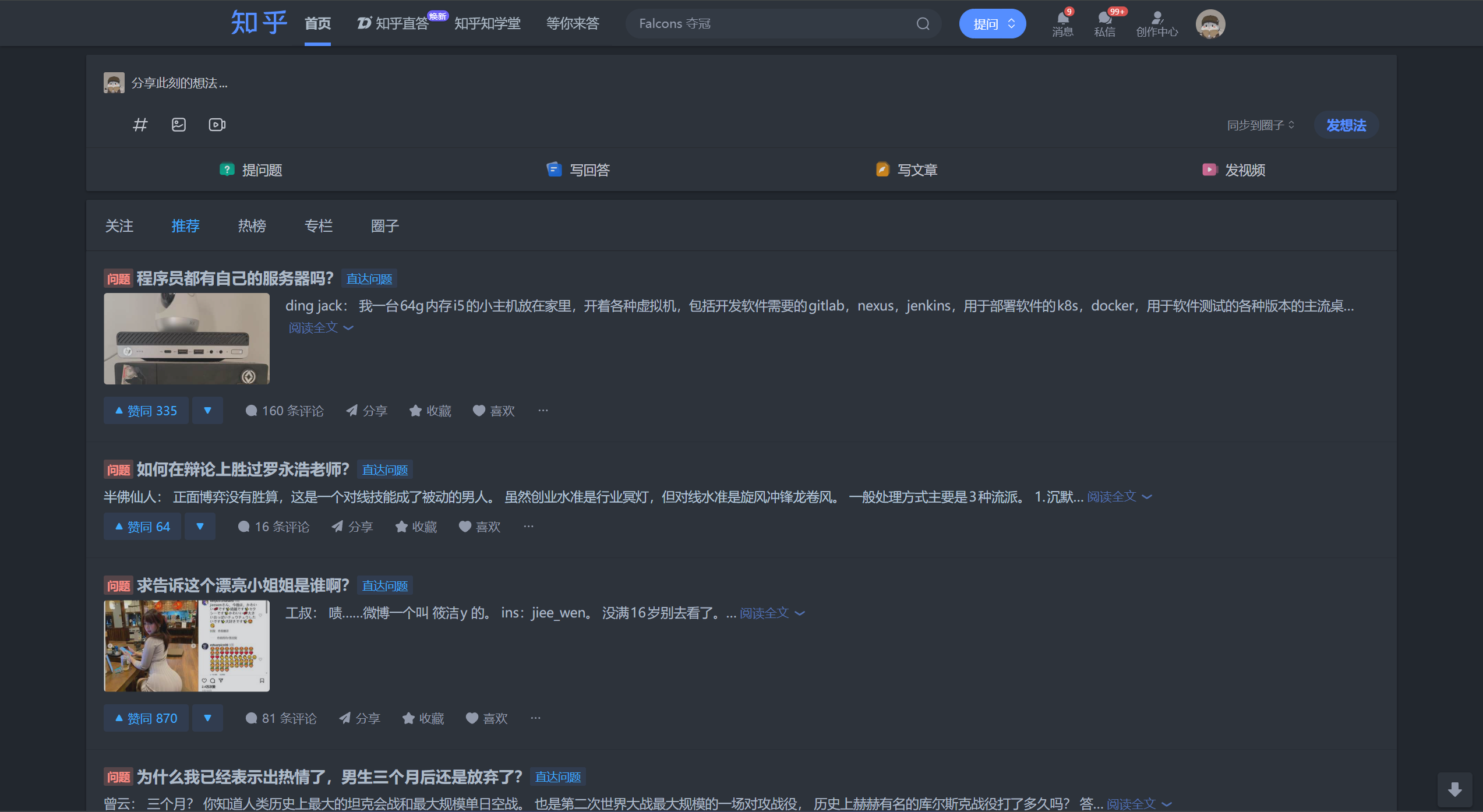Click the hashtag topic icon
This screenshot has width=1483, height=812.
pos(140,125)
